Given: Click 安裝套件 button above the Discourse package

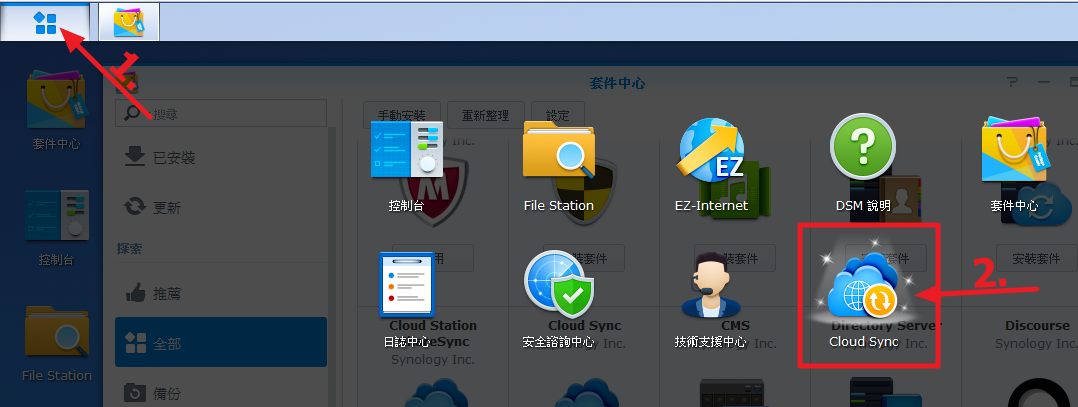Looking at the screenshot, I should pos(1037,258).
